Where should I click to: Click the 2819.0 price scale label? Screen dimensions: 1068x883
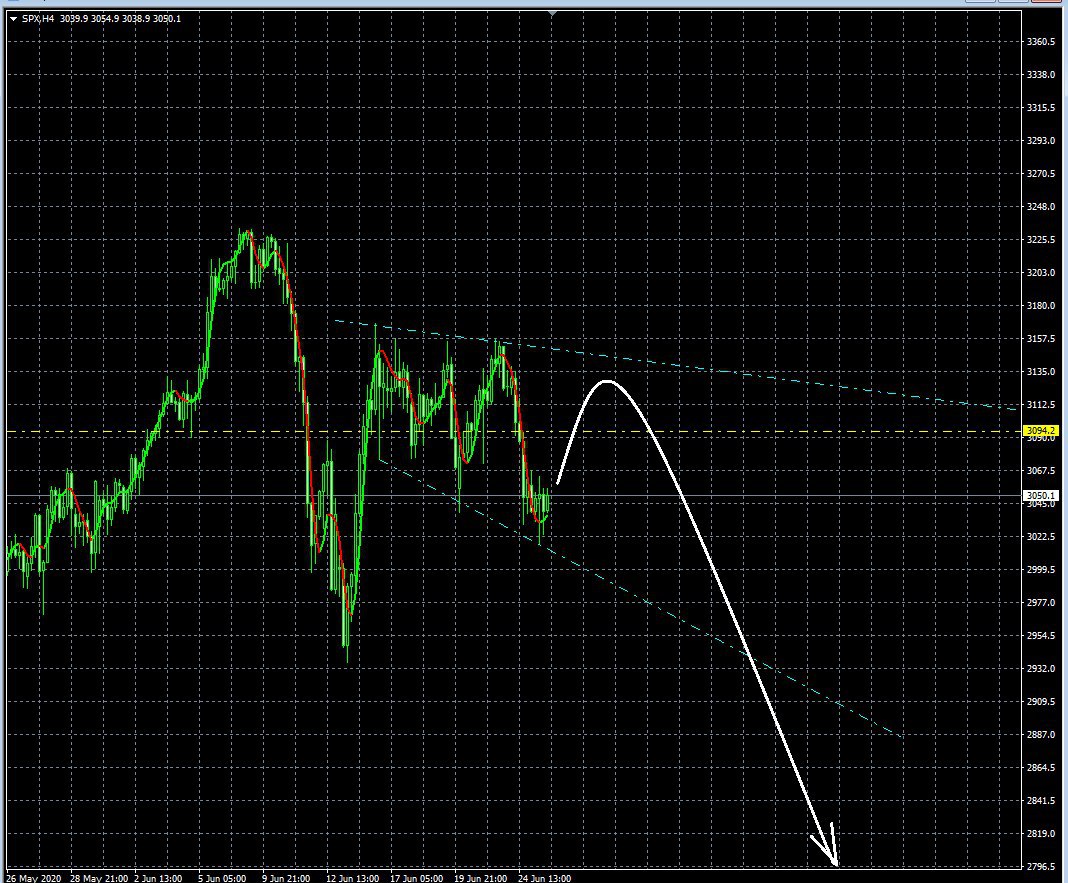pos(1041,834)
